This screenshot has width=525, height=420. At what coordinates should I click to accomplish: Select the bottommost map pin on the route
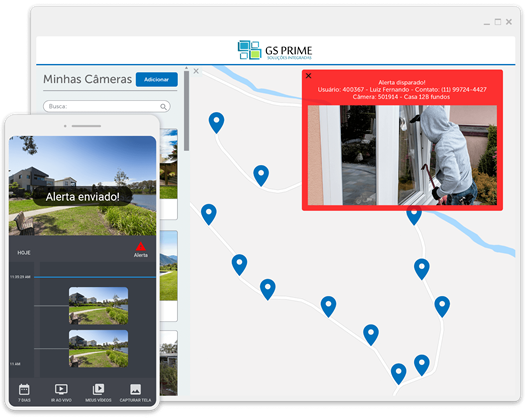tap(398, 374)
